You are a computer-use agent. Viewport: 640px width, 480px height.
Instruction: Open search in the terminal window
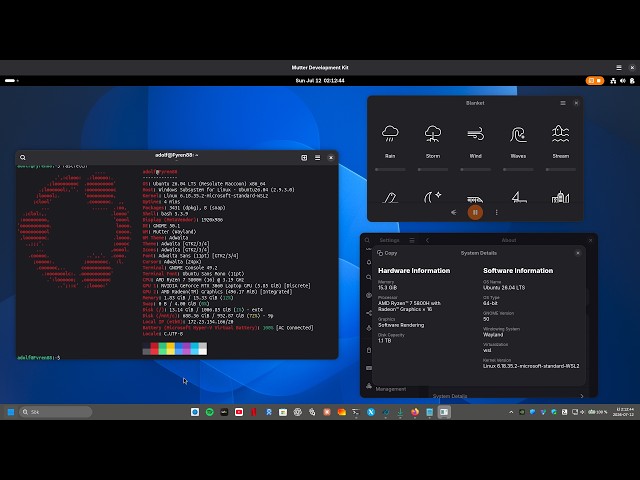(x=23, y=158)
